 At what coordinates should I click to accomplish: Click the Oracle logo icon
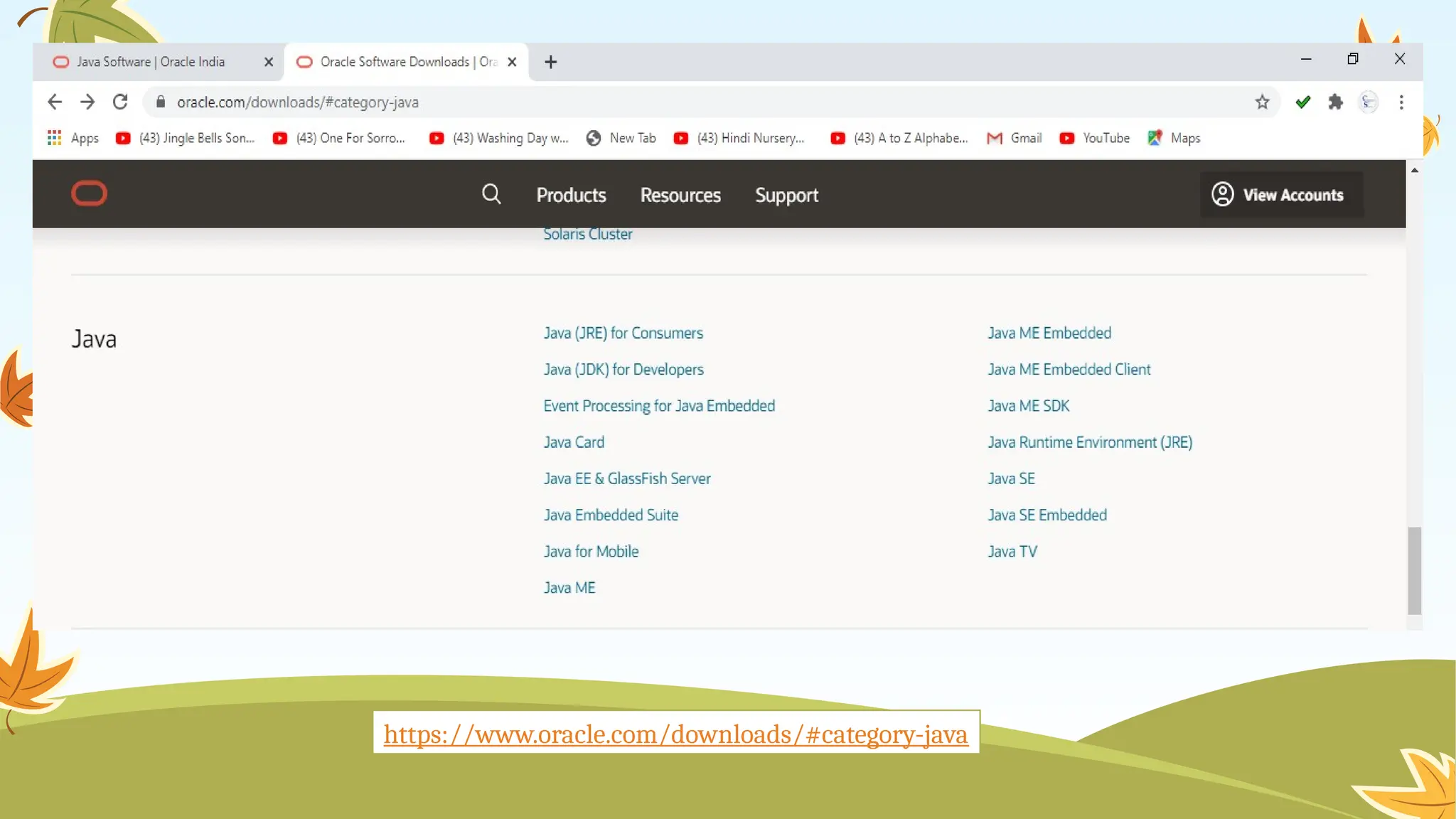click(x=89, y=193)
